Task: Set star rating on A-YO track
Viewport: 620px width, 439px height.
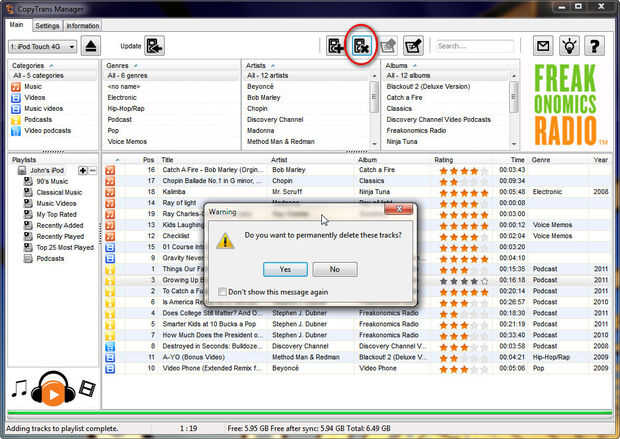Action: pos(463,358)
